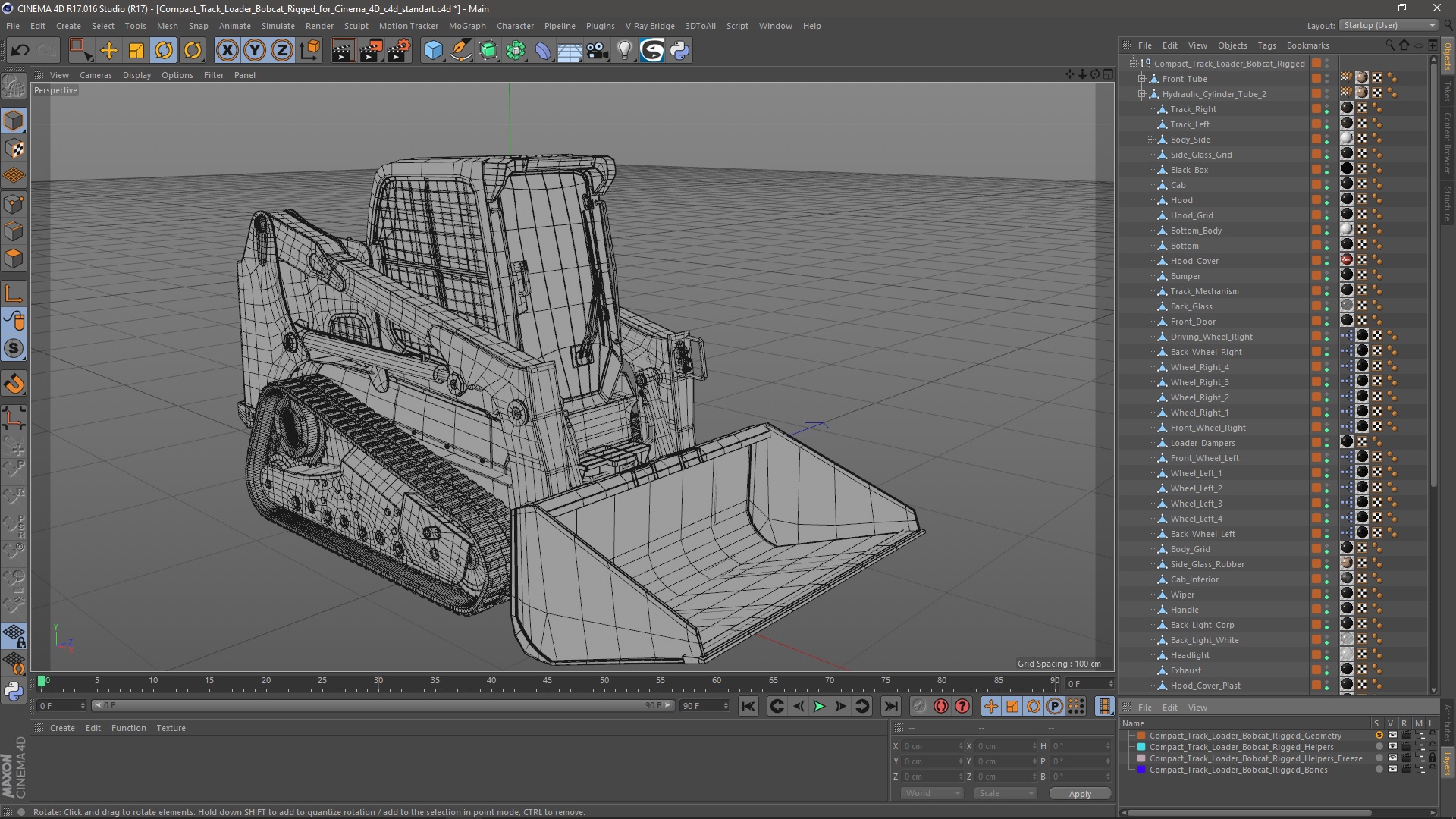Viewport: 1456px width, 819px height.
Task: Expand the Front_Tube object
Action: (x=1141, y=79)
